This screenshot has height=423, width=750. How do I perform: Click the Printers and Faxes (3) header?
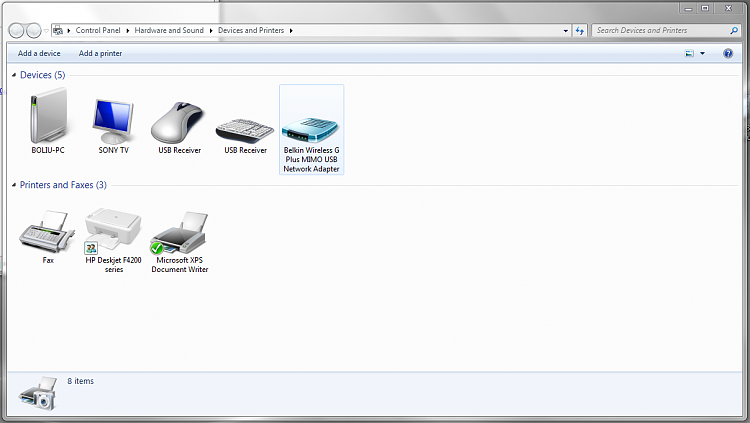pos(63,185)
